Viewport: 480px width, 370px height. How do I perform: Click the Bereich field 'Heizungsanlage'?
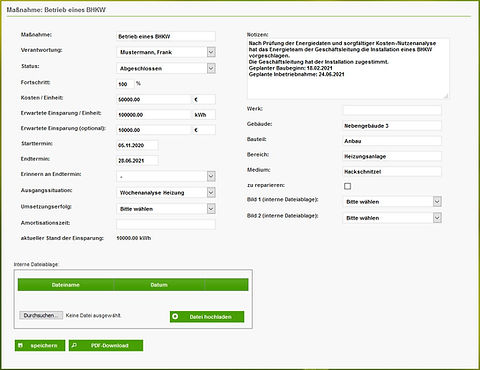[392, 156]
